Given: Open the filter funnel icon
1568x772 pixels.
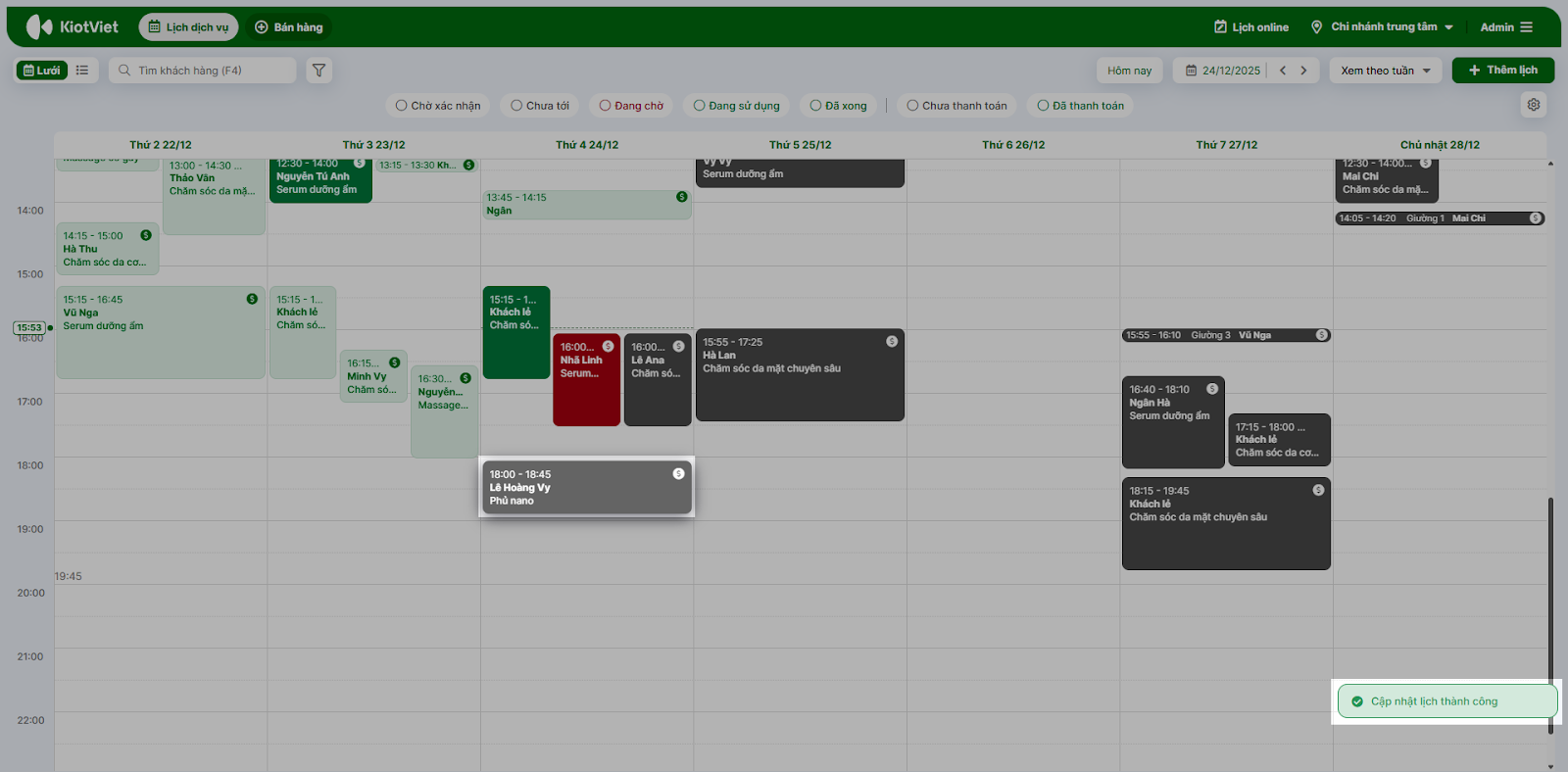Looking at the screenshot, I should click(318, 71).
